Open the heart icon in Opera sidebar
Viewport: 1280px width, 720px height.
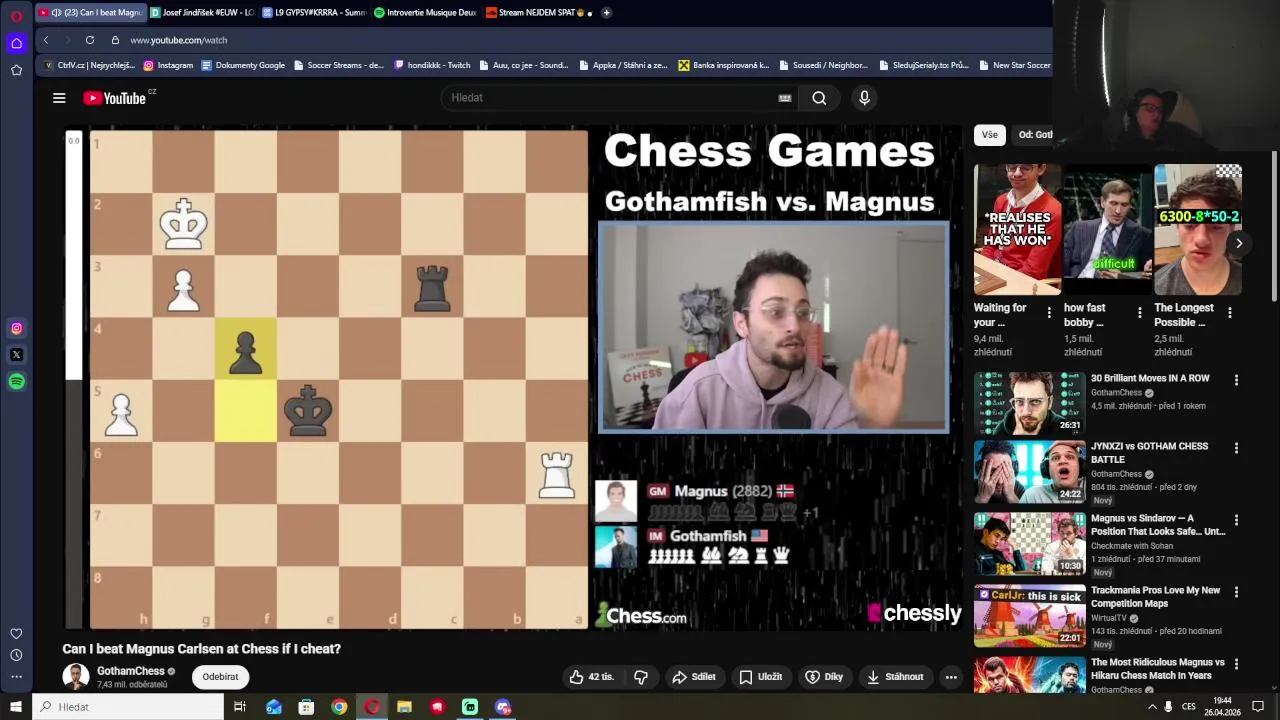tap(16, 633)
